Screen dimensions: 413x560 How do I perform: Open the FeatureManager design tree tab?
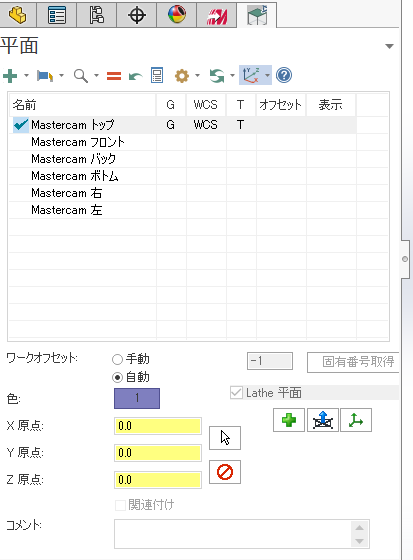click(17, 15)
